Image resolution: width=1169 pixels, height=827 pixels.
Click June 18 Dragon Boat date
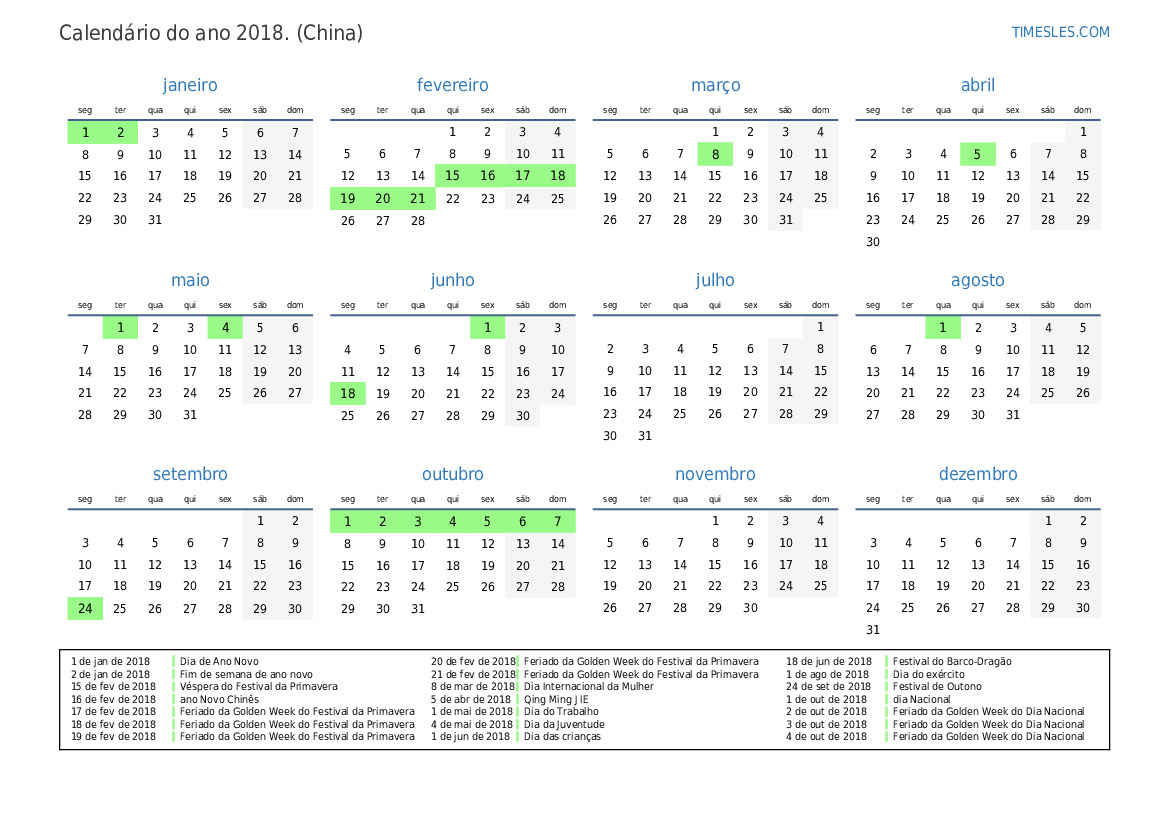click(x=348, y=394)
